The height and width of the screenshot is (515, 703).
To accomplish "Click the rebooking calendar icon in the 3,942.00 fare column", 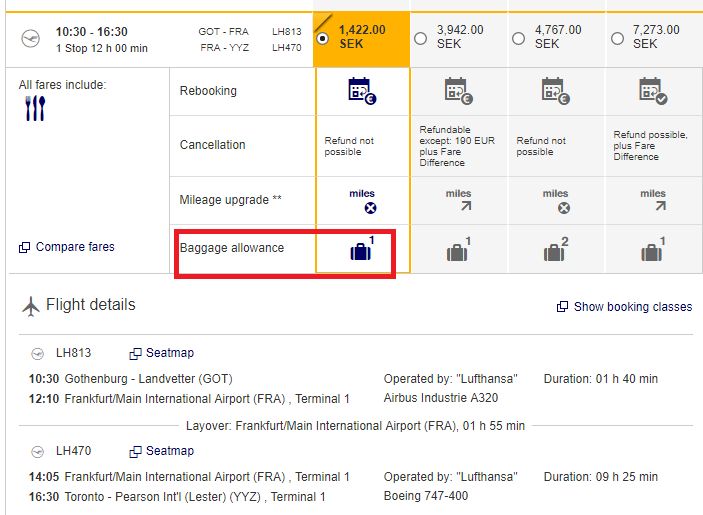I will click(x=458, y=91).
